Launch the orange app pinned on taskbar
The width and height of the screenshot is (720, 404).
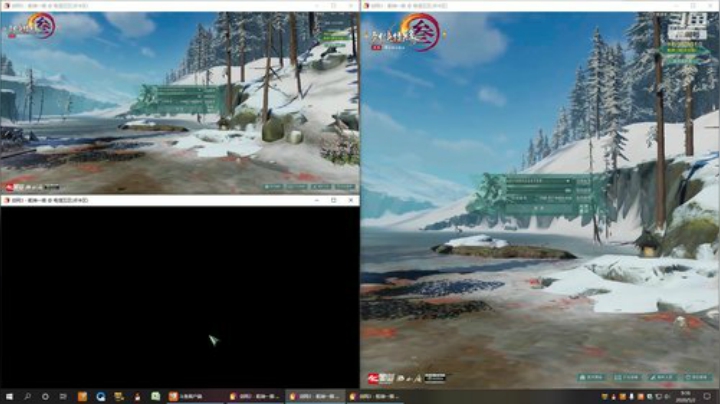click(82, 396)
